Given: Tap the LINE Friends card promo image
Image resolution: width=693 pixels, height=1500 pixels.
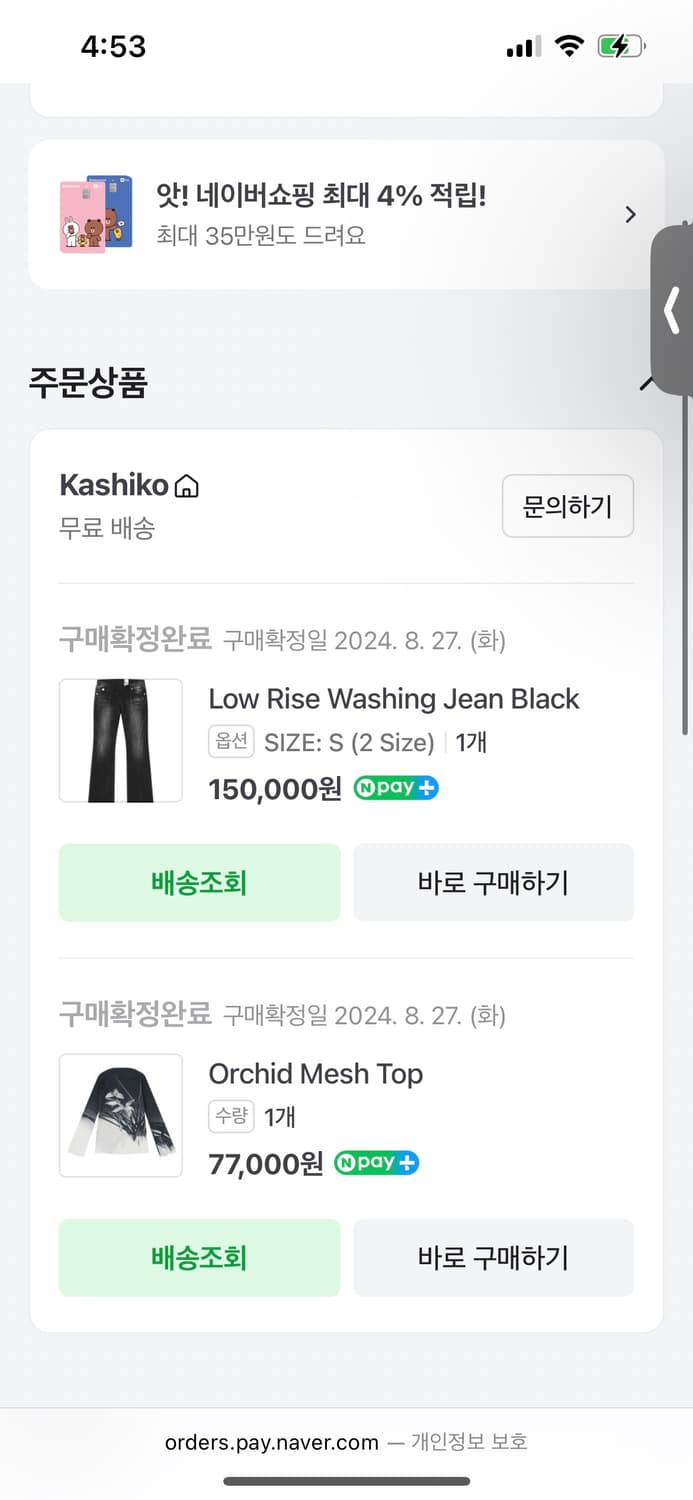Looking at the screenshot, I should pyautogui.click(x=95, y=212).
